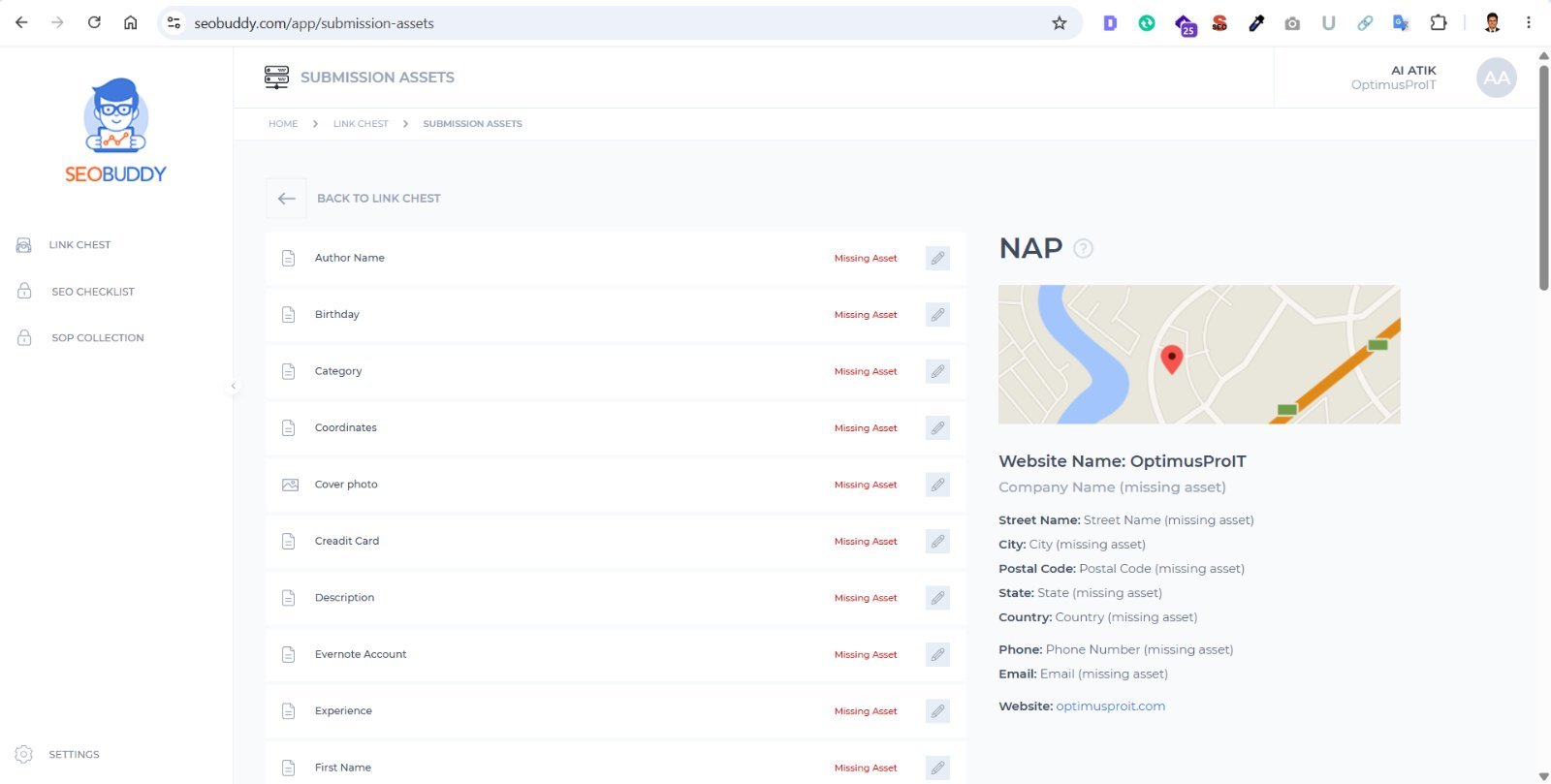
Task: Edit the Category asset pencil icon
Action: (937, 371)
